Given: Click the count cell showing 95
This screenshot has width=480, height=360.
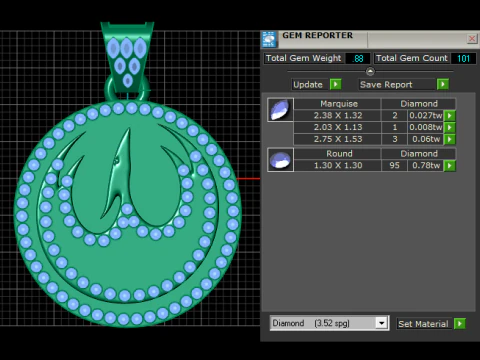Looking at the screenshot, I should click(394, 165).
